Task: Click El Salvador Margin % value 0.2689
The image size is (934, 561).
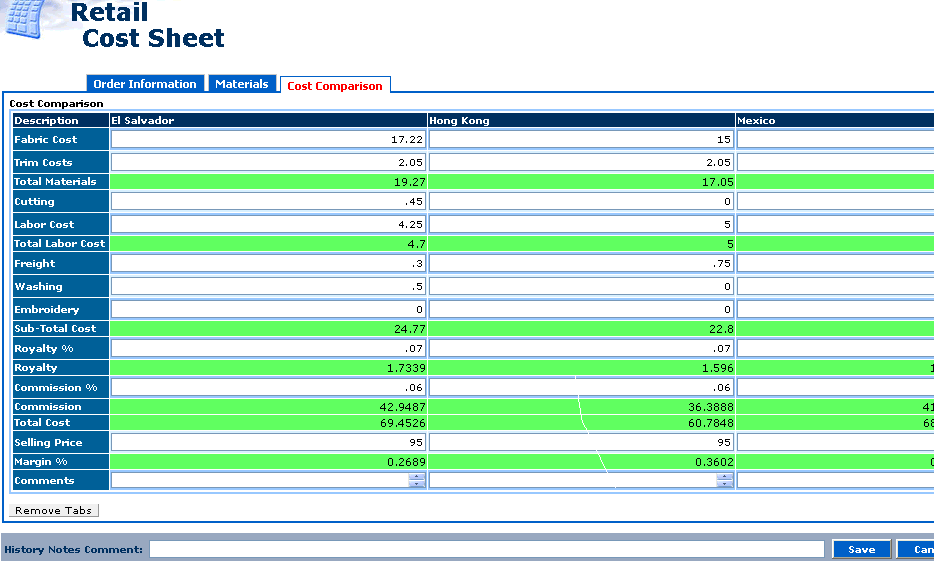Action: (x=406, y=462)
